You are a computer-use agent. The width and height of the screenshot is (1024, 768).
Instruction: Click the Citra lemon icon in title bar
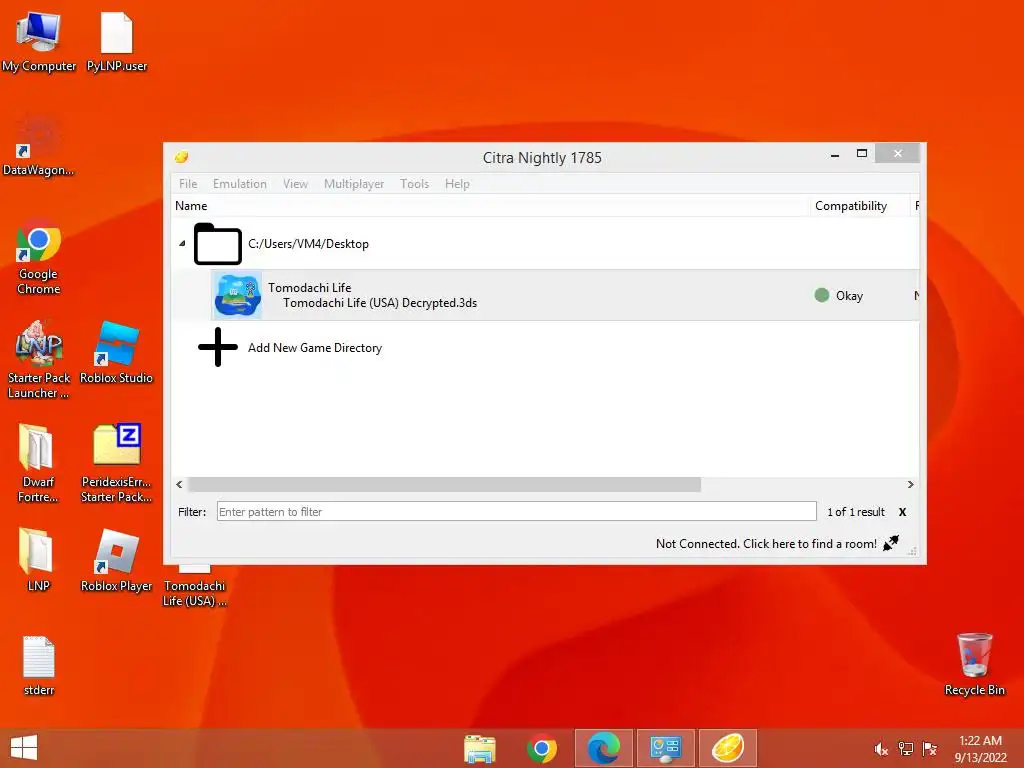(x=182, y=157)
